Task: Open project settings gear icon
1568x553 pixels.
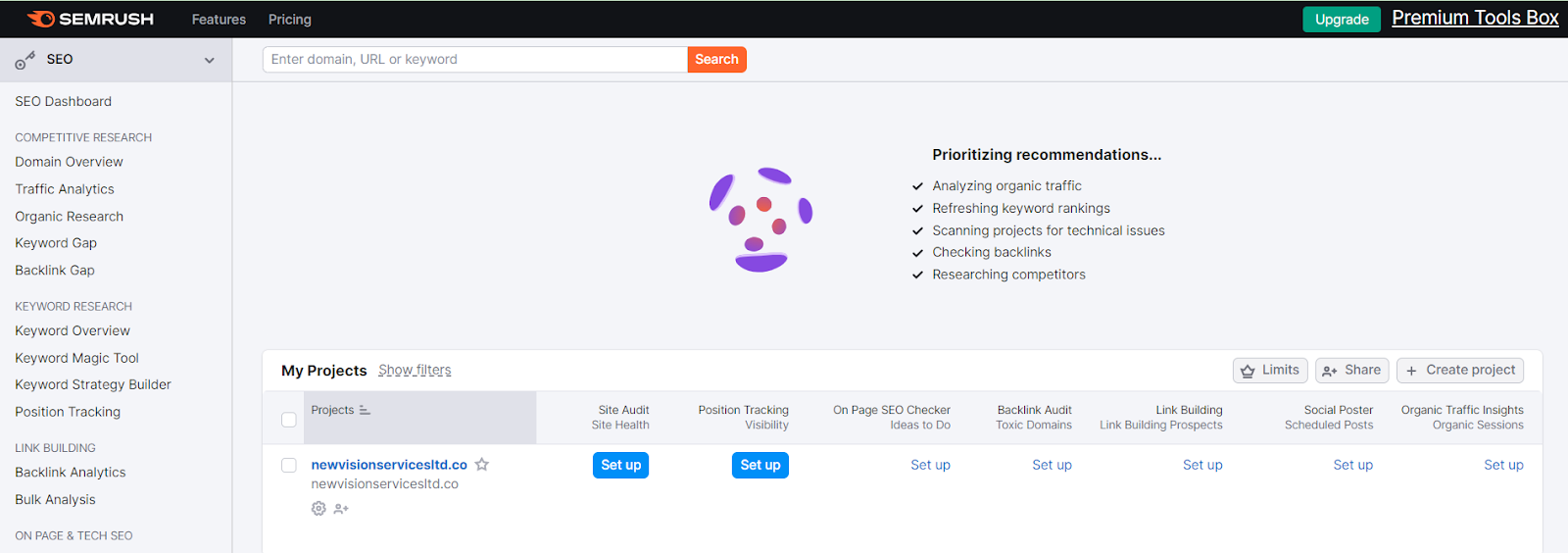Action: [318, 508]
